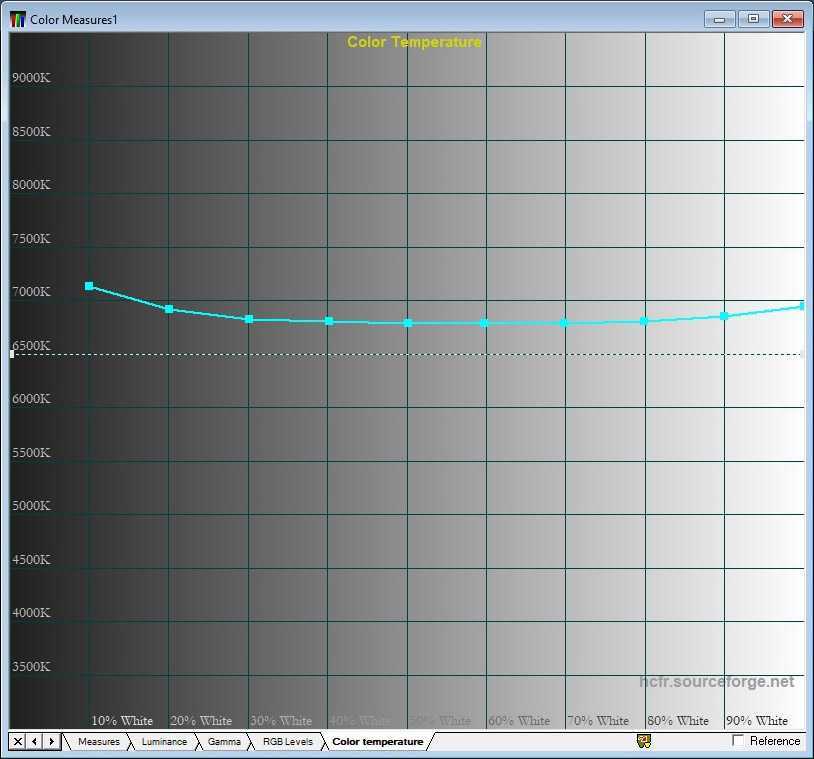Click the yellow icon in the bottom bar
Screen dimensions: 814x759
[x=644, y=741]
